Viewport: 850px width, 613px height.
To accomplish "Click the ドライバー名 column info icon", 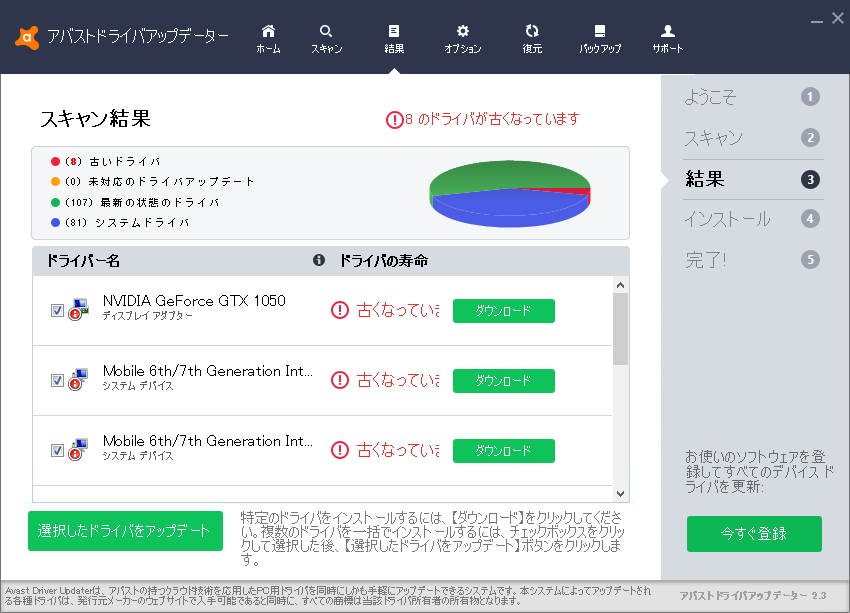I will click(x=319, y=260).
